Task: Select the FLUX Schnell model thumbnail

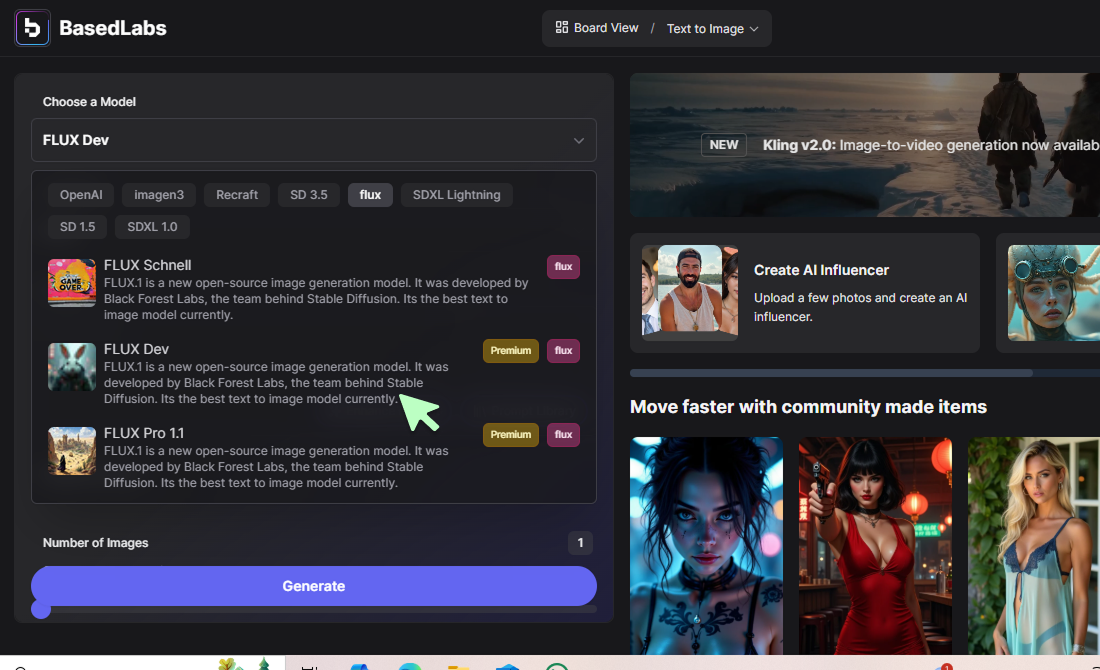Action: [72, 283]
